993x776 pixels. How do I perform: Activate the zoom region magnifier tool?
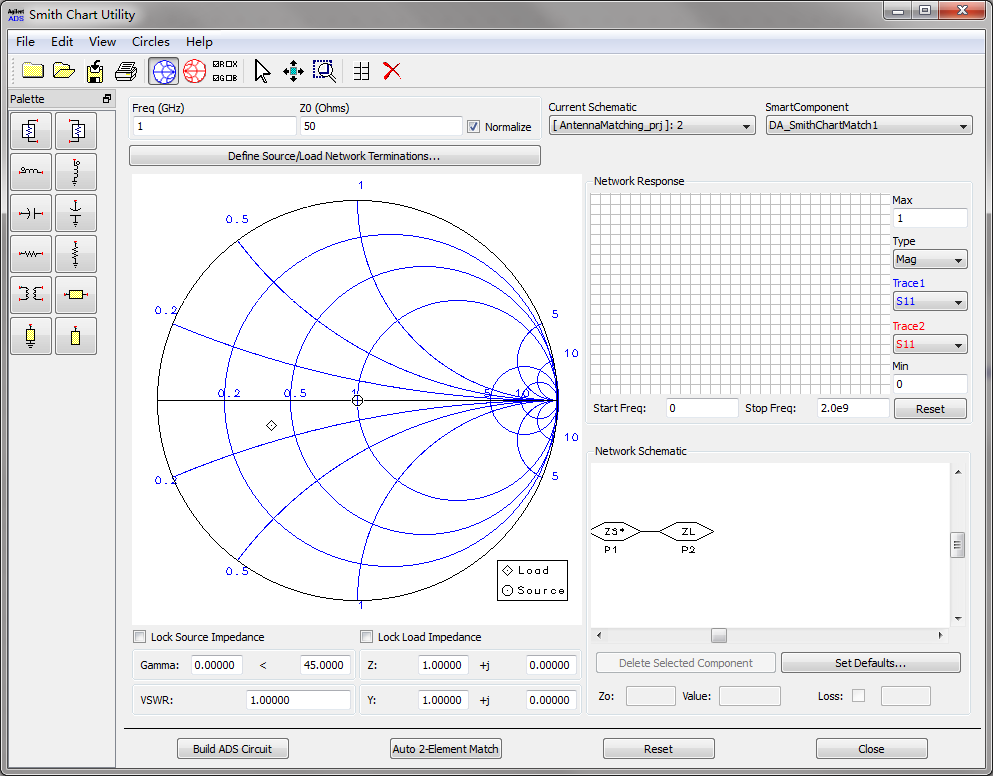[x=325, y=71]
